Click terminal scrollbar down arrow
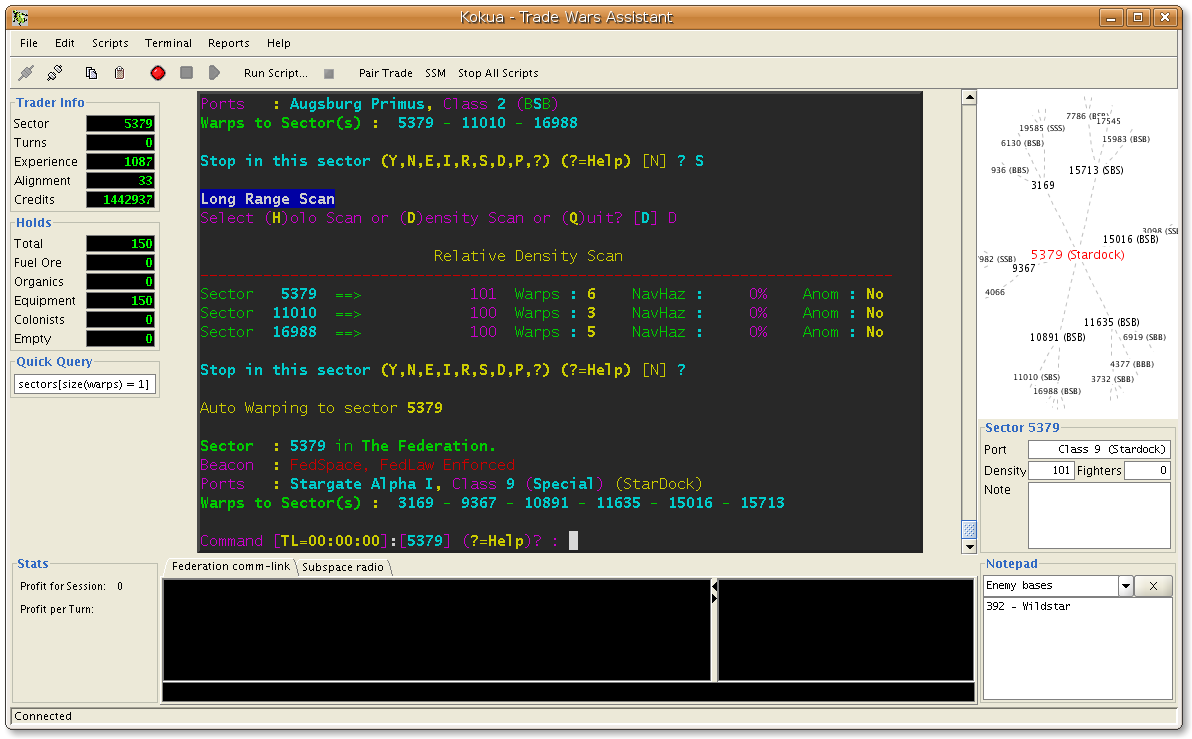The width and height of the screenshot is (1192, 739). pyautogui.click(x=968, y=546)
